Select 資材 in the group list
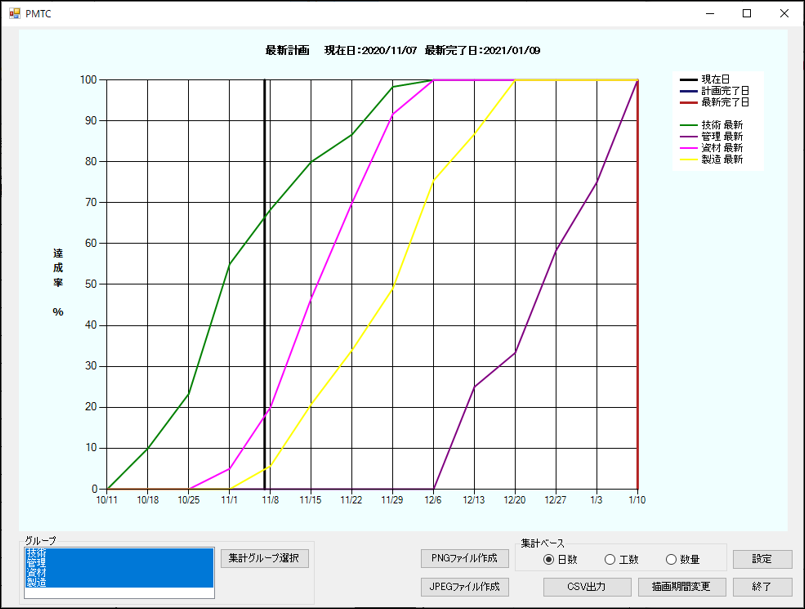This screenshot has width=805, height=609. 119,573
